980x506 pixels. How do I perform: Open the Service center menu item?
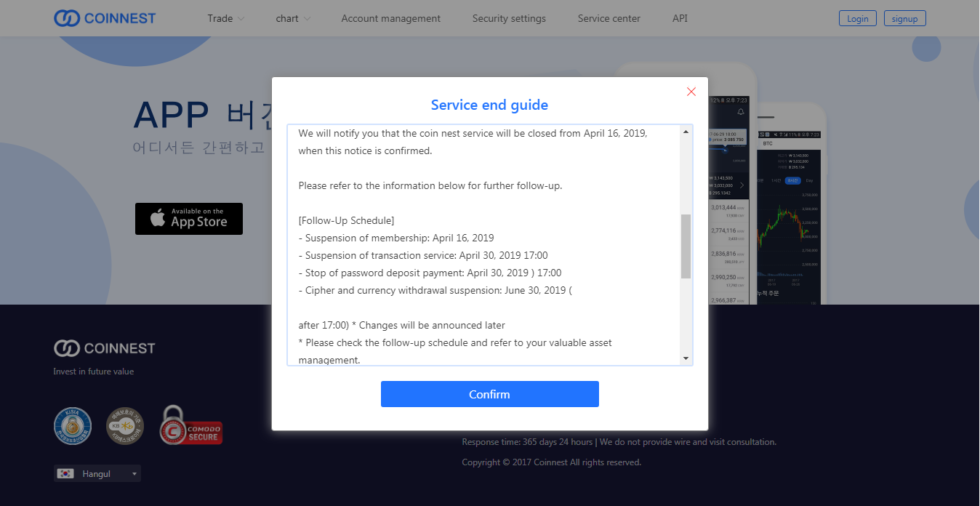tap(608, 19)
